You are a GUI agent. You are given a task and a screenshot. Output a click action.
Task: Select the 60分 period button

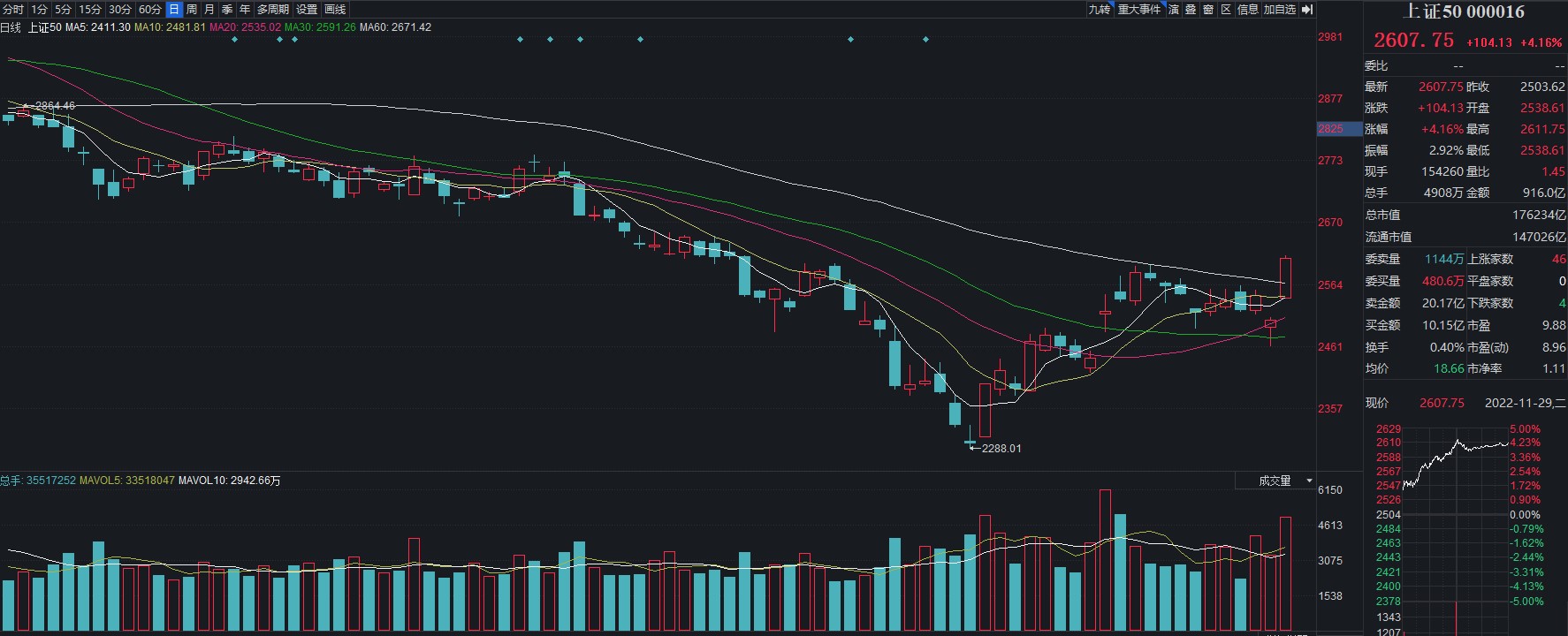coord(150,10)
